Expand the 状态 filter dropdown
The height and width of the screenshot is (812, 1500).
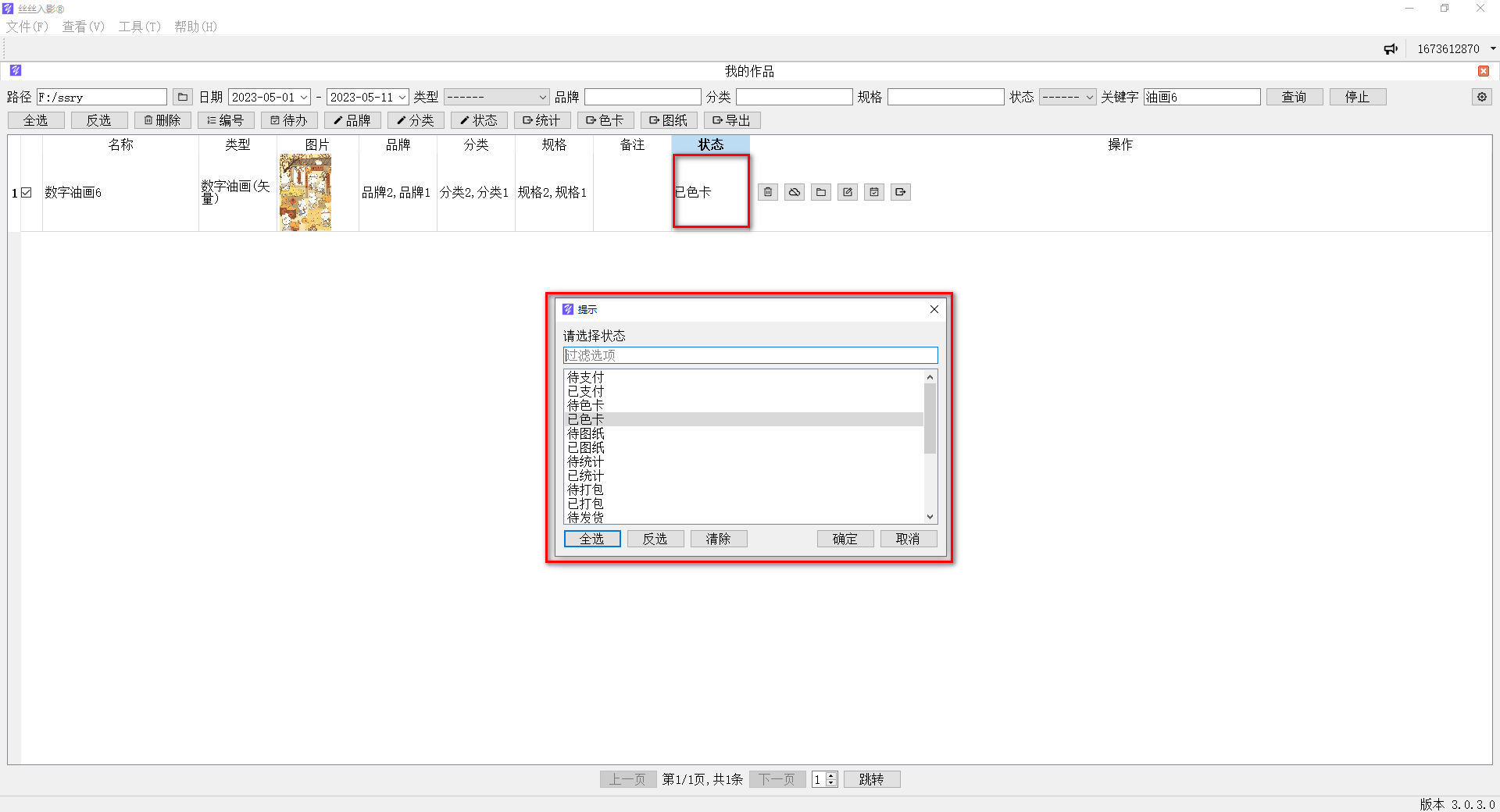(x=1089, y=98)
